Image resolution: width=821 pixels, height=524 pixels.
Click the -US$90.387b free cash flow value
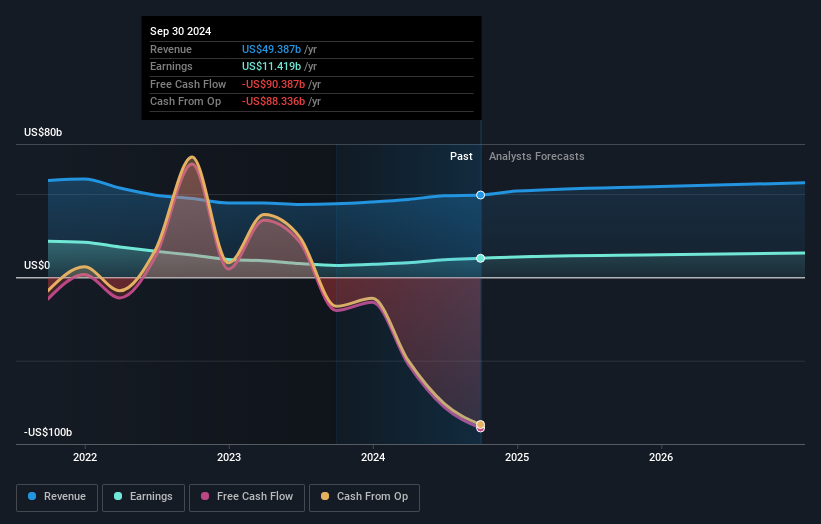pyautogui.click(x=273, y=84)
